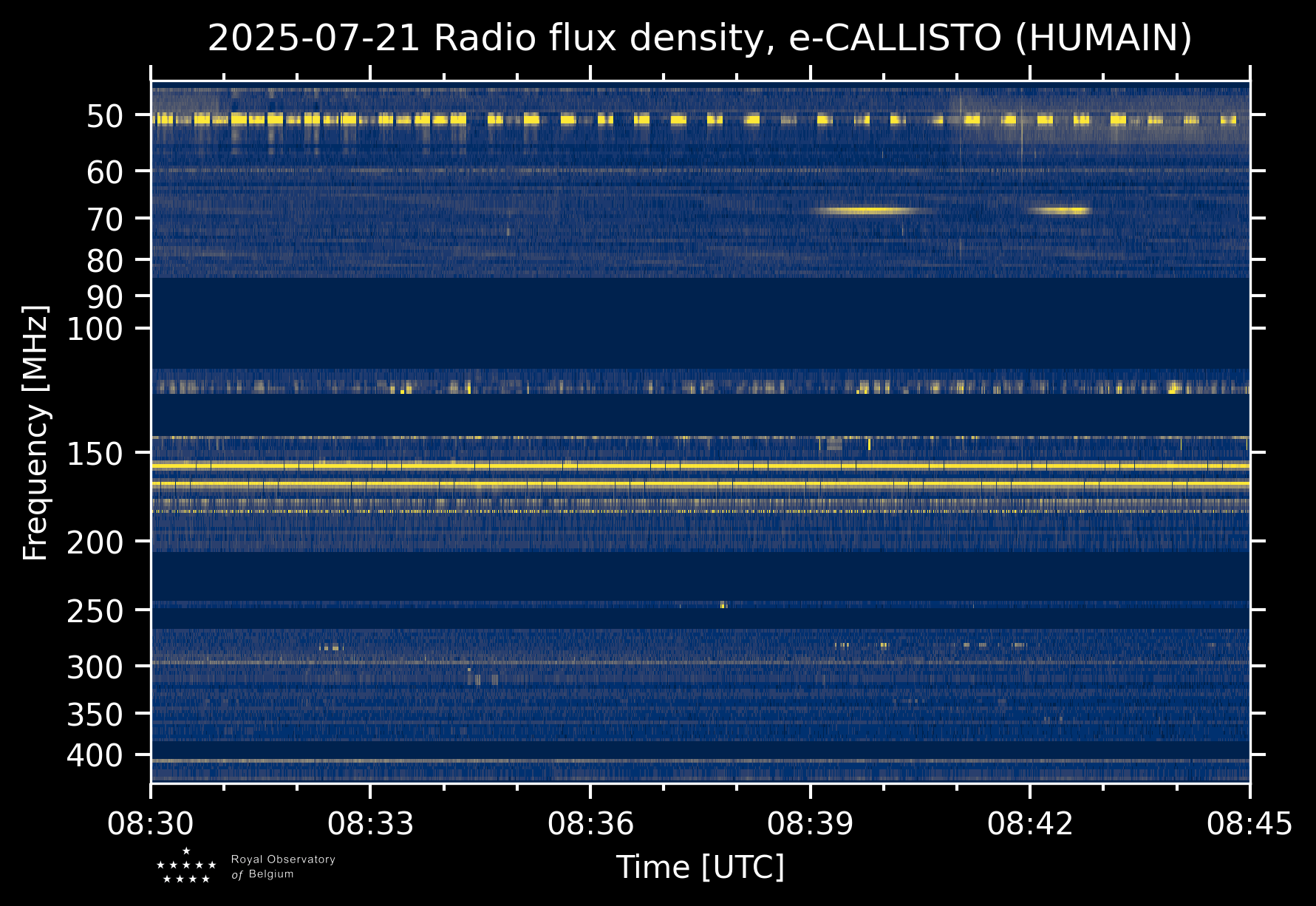
Task: Click the 'Time [UTC]' axis label
Action: pyautogui.click(x=700, y=867)
